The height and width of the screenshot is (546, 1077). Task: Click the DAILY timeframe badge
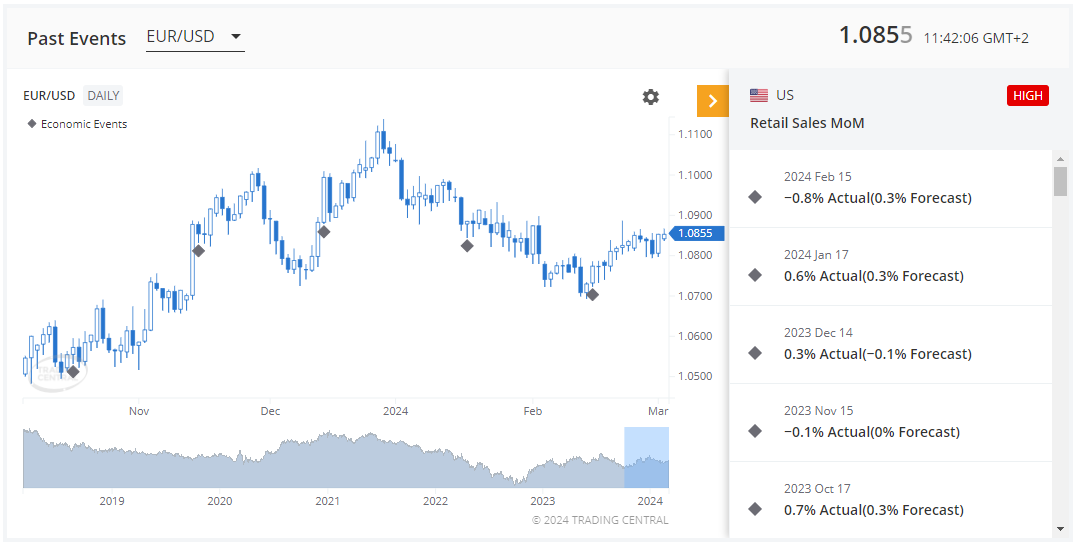tap(103, 95)
